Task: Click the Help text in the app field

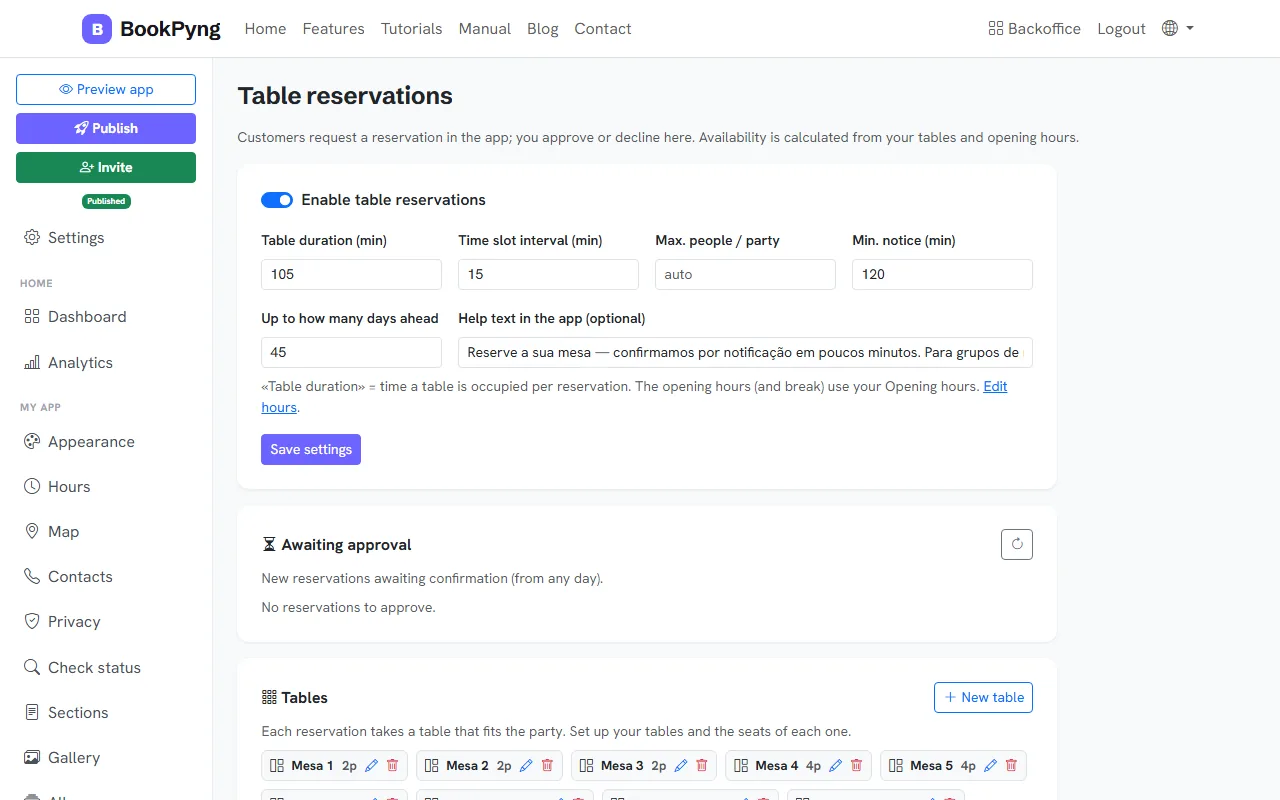Action: pyautogui.click(x=745, y=352)
